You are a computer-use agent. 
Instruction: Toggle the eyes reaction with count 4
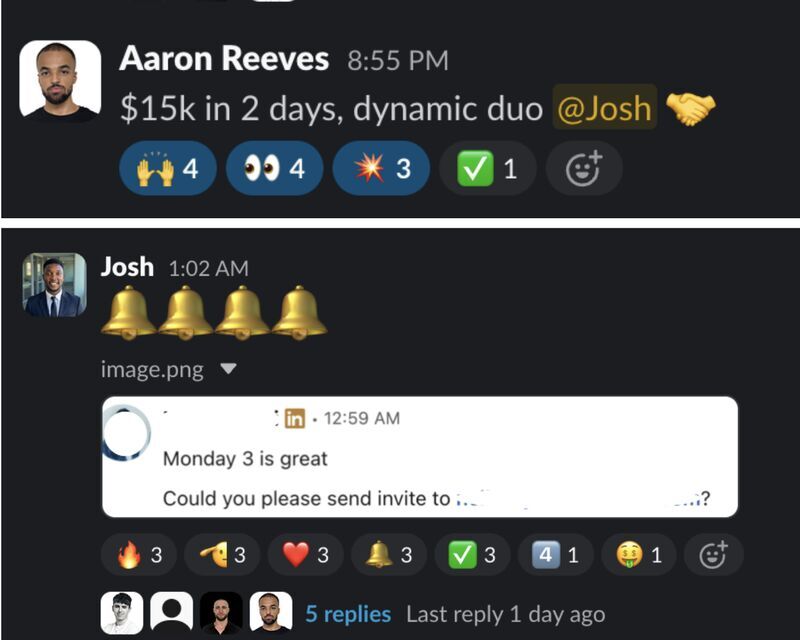click(x=274, y=168)
